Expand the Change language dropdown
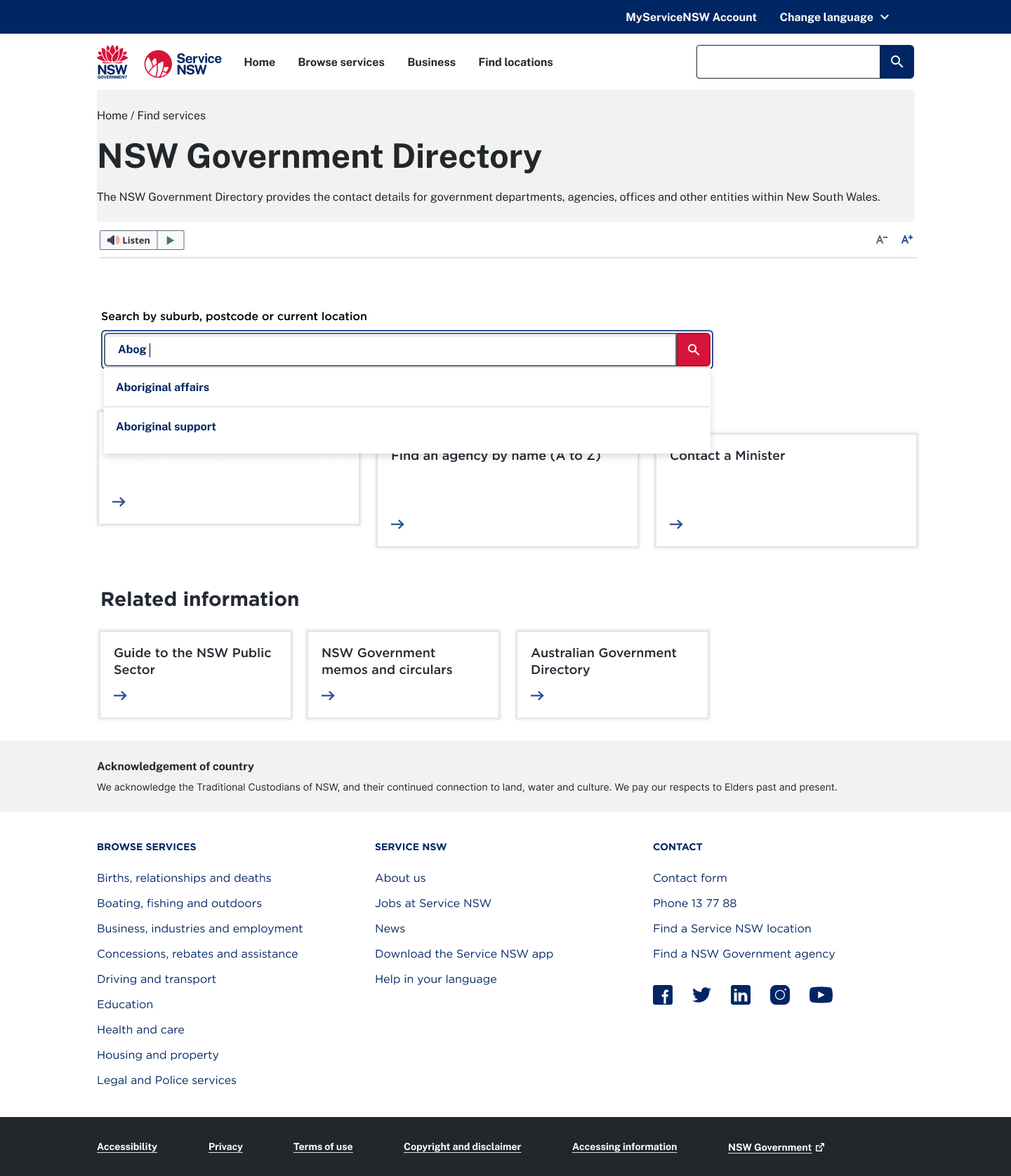The image size is (1011, 1176). (x=834, y=17)
